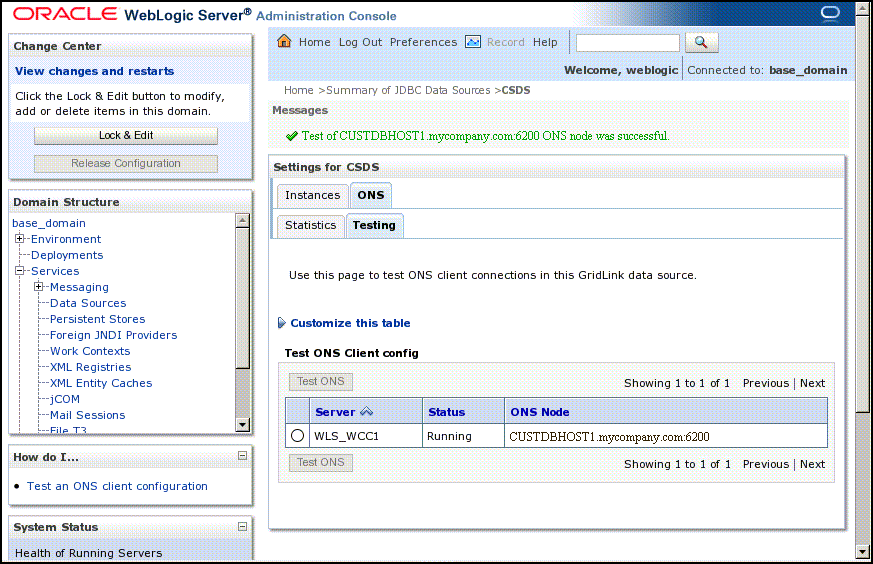The width and height of the screenshot is (873, 564).
Task: Select the ONS tab
Action: point(371,195)
